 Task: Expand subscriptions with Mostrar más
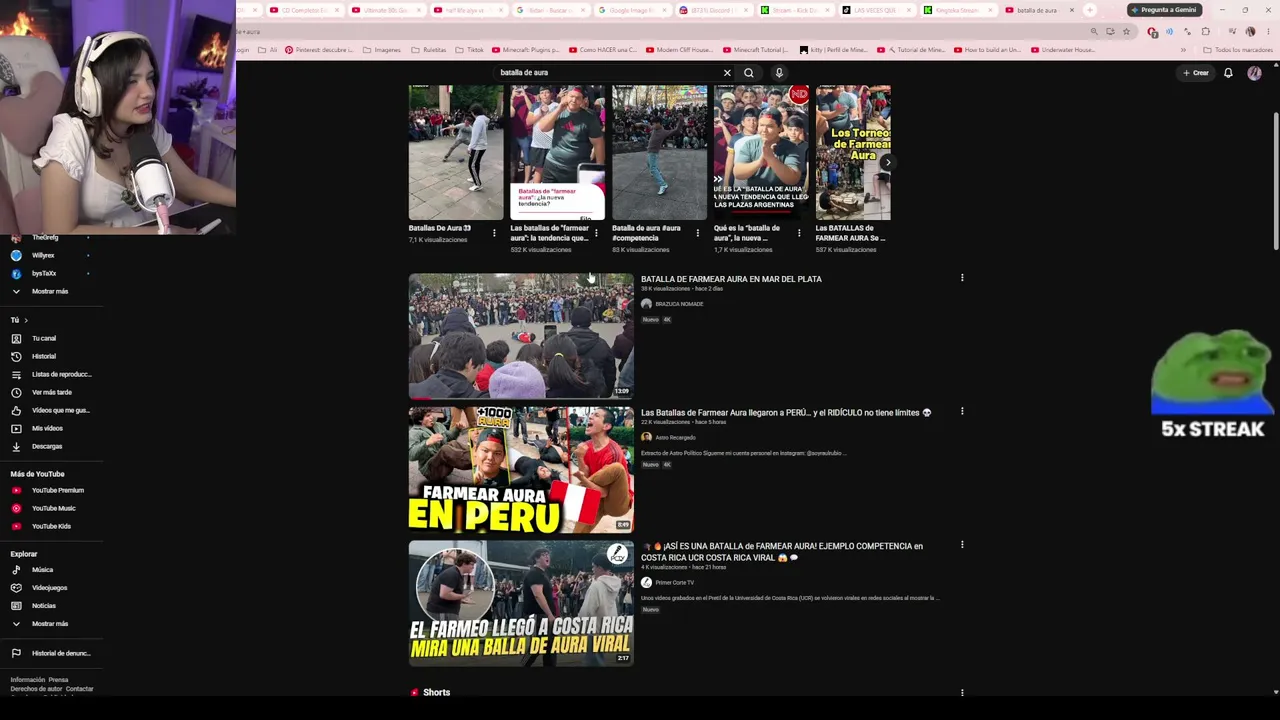pos(50,291)
